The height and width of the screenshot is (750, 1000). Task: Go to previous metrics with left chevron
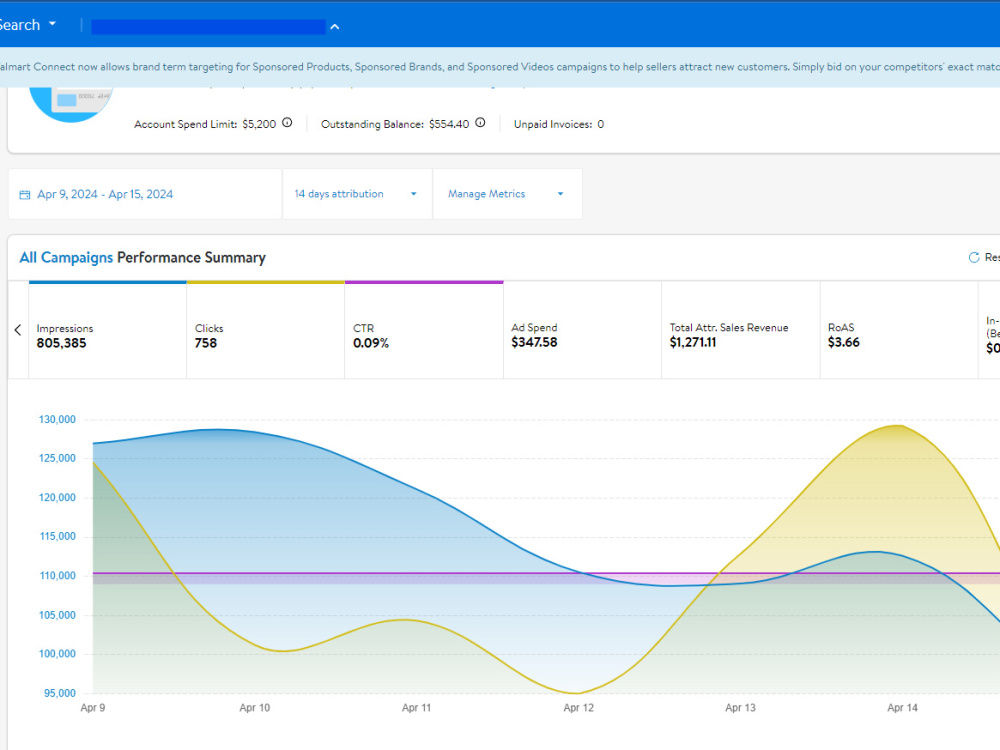[x=18, y=330]
